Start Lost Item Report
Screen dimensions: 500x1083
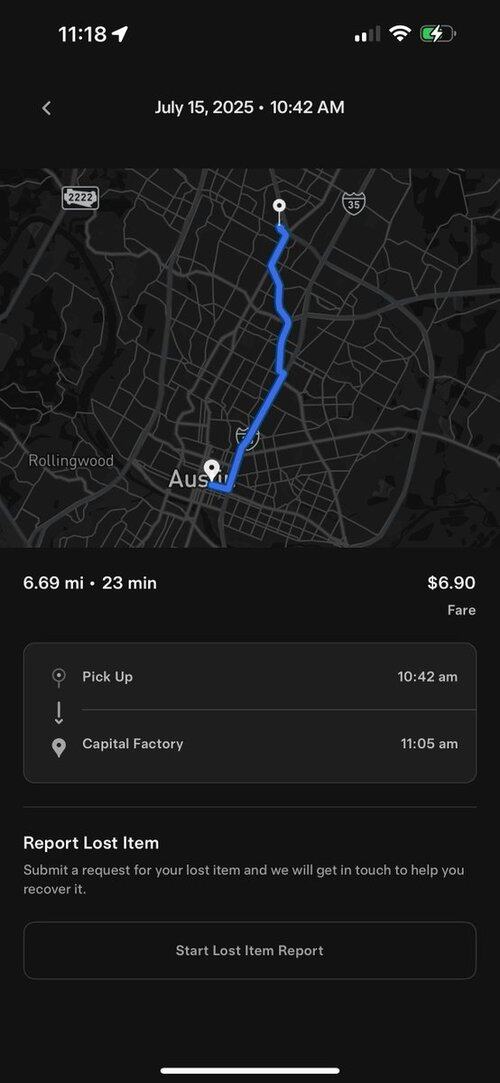(250, 950)
